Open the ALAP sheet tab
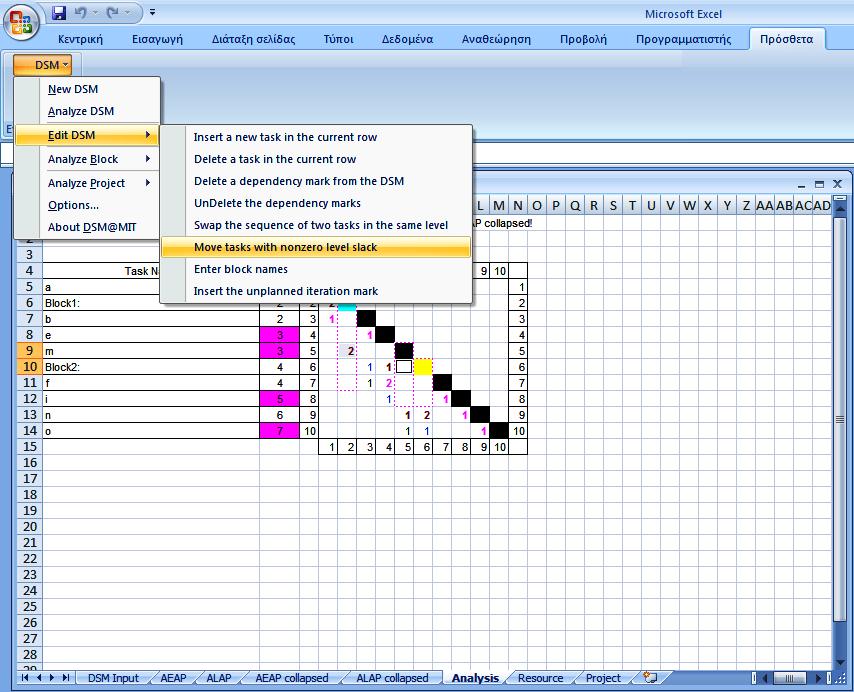This screenshot has width=854, height=692. 219,678
